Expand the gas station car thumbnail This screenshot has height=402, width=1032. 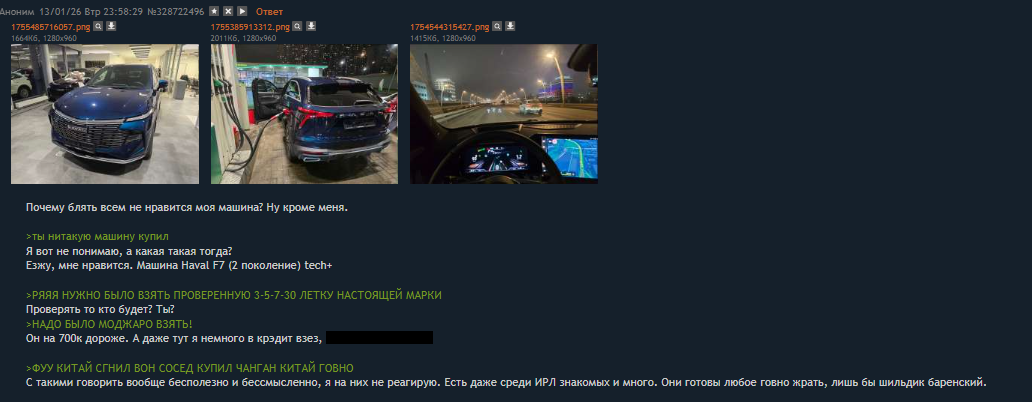pos(304,114)
